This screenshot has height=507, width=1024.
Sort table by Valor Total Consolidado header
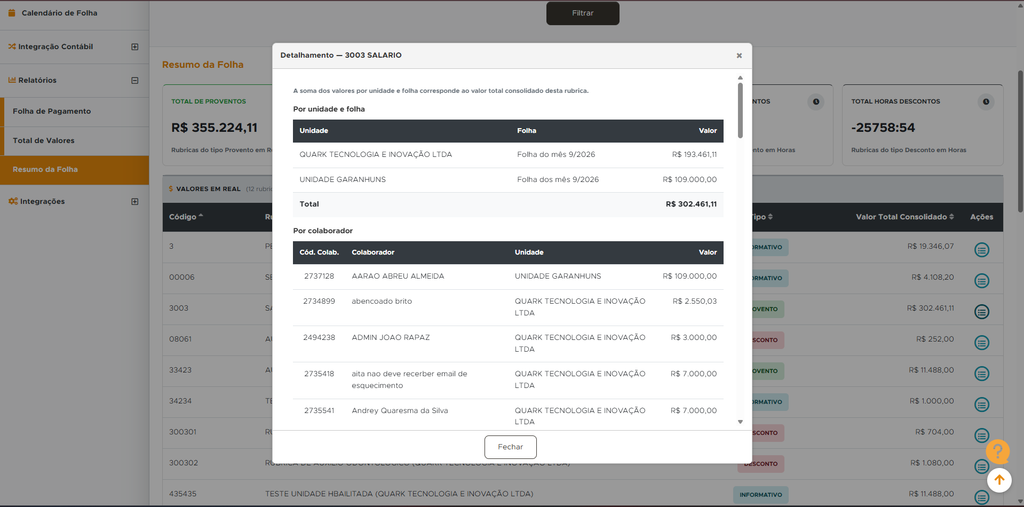[904, 216]
